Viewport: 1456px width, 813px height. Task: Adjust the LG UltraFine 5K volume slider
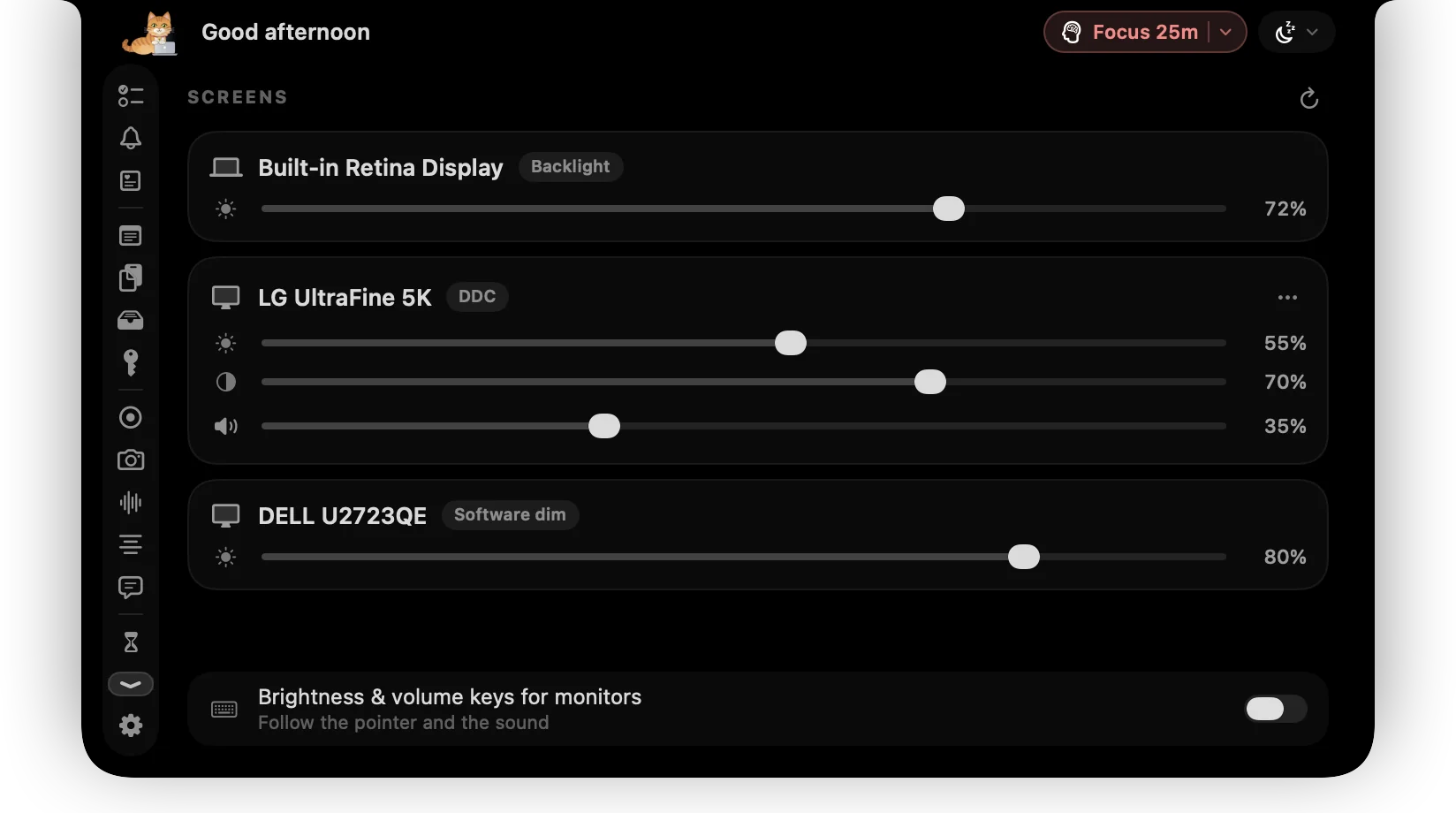click(744, 426)
